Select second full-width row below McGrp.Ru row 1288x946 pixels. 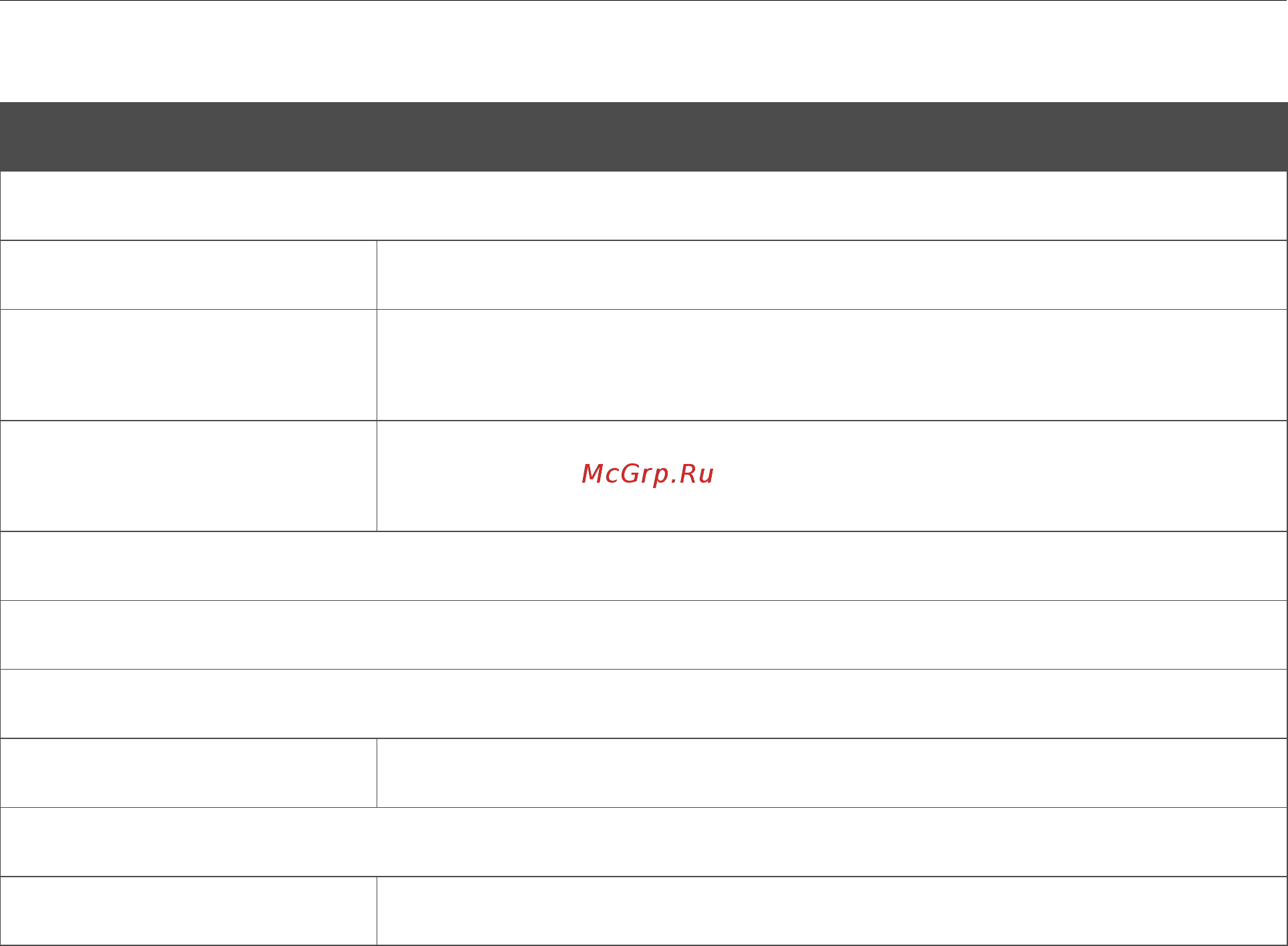click(x=644, y=635)
